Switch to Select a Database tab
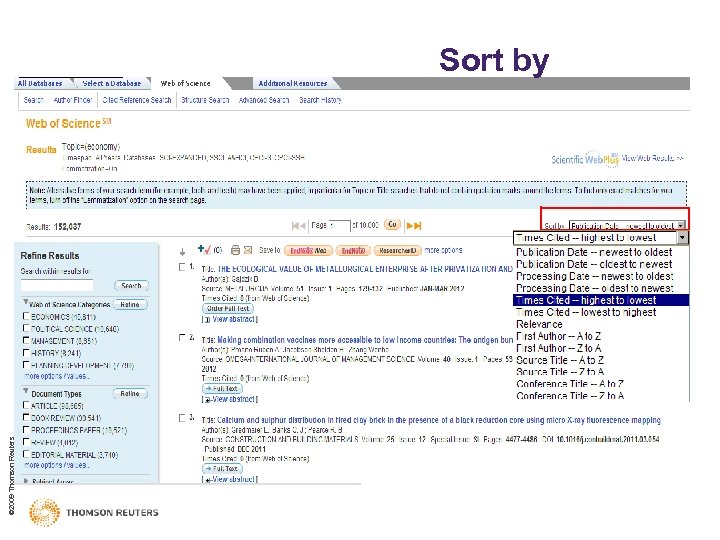Viewport: 720px width, 540px height. [x=112, y=84]
